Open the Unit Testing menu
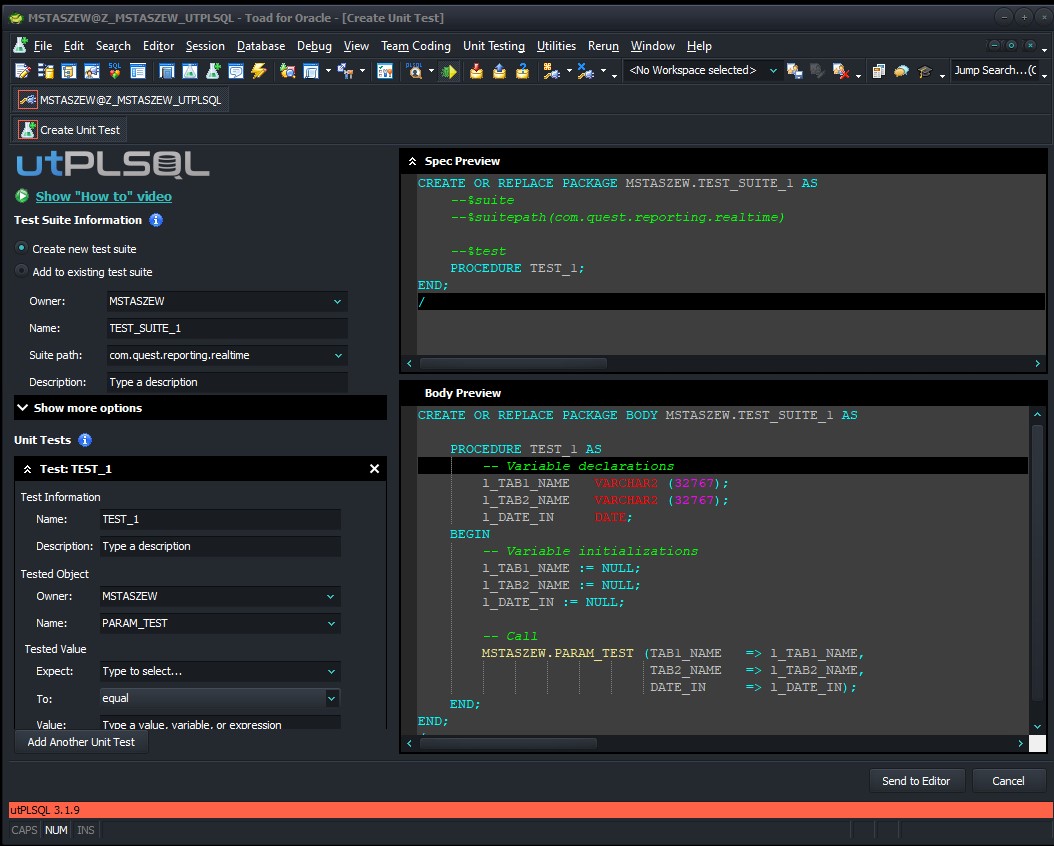The image size is (1054, 846). pyautogui.click(x=492, y=46)
